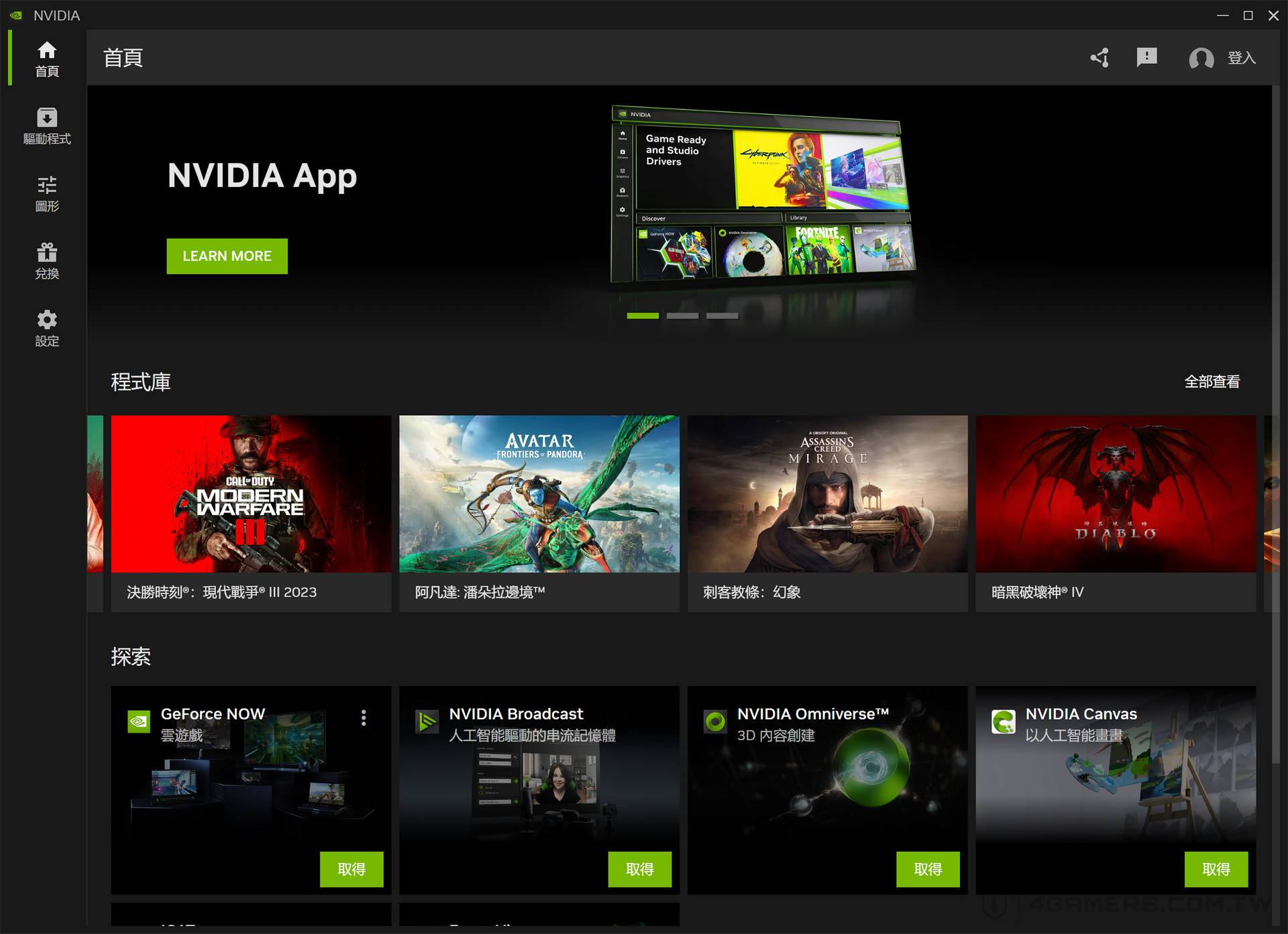Viewport: 1288px width, 934px height.
Task: Open the feedback exclamation icon
Action: pos(1146,58)
